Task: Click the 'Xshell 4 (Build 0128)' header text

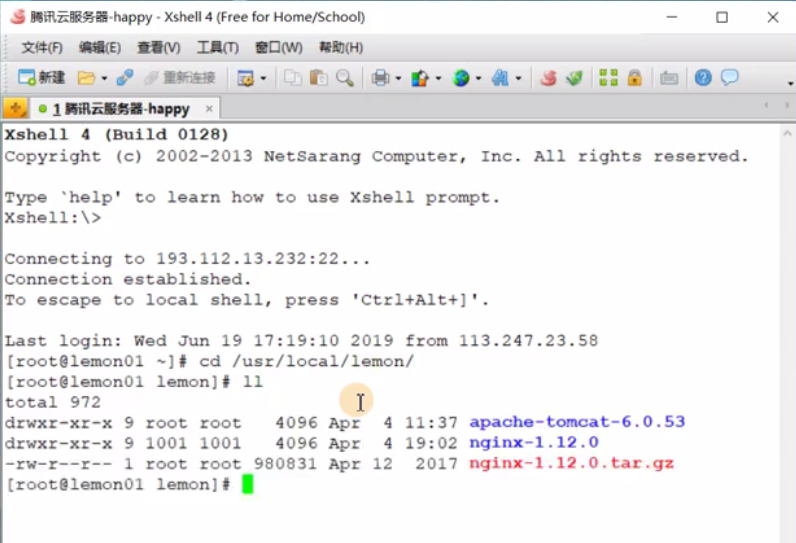Action: click(117, 134)
